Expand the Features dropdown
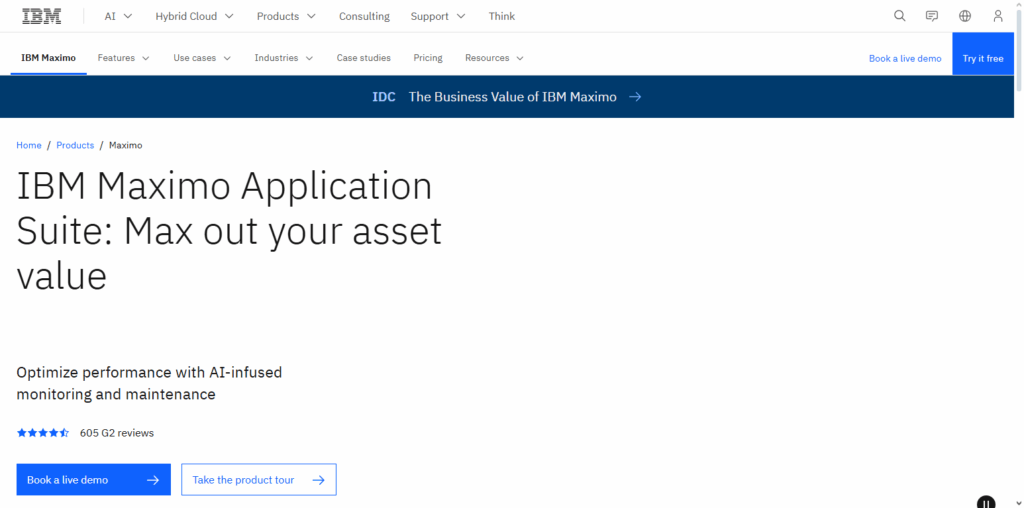Screen dimensions: 1024x508 pyautogui.click(x=123, y=58)
